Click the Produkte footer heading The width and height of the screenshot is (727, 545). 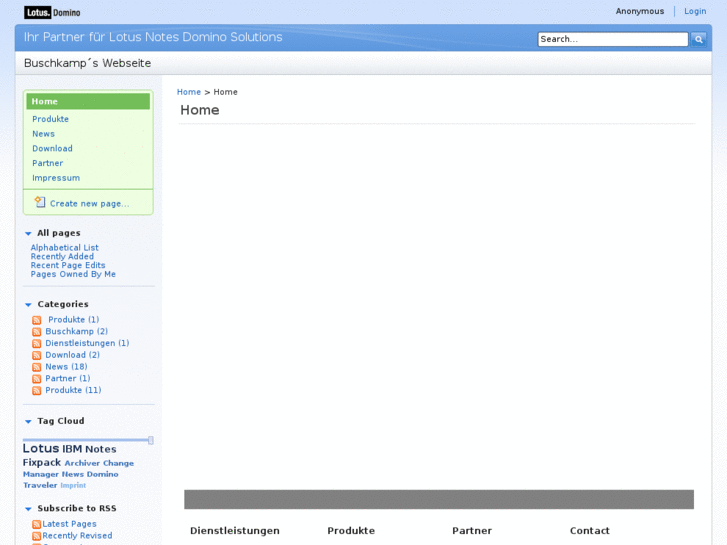pos(351,531)
